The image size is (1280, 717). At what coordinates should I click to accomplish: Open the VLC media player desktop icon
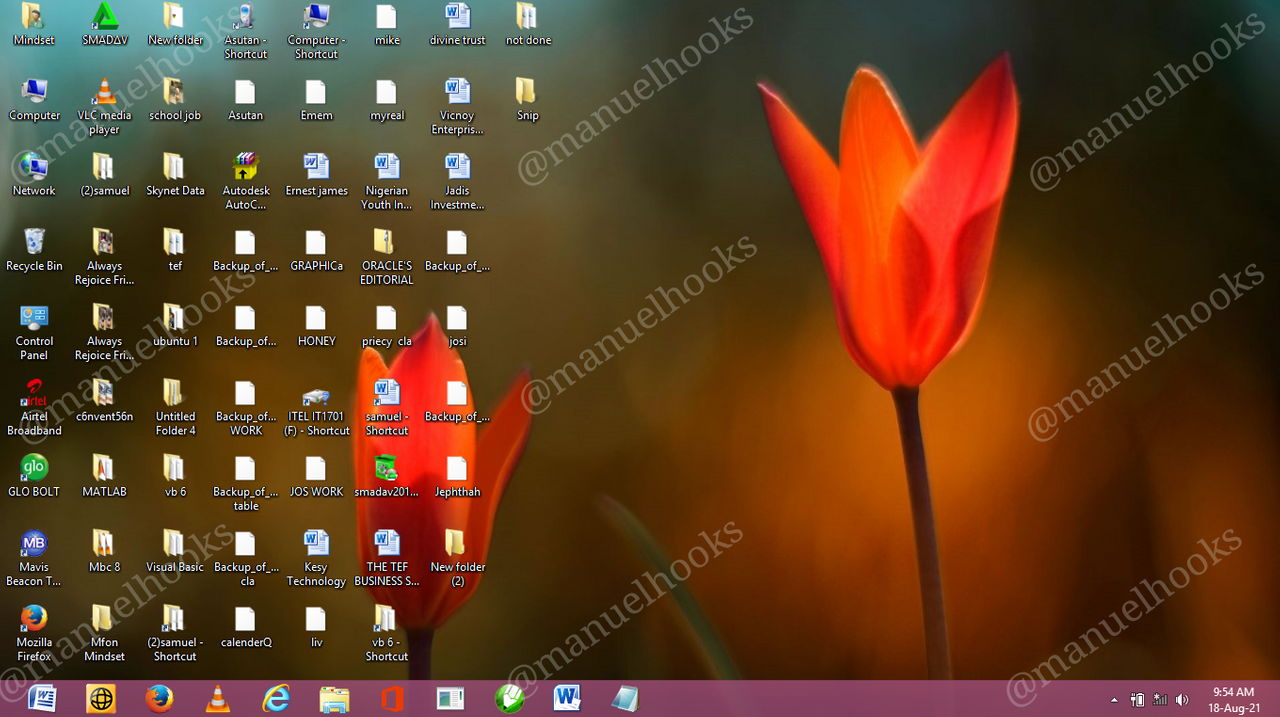pyautogui.click(x=104, y=106)
